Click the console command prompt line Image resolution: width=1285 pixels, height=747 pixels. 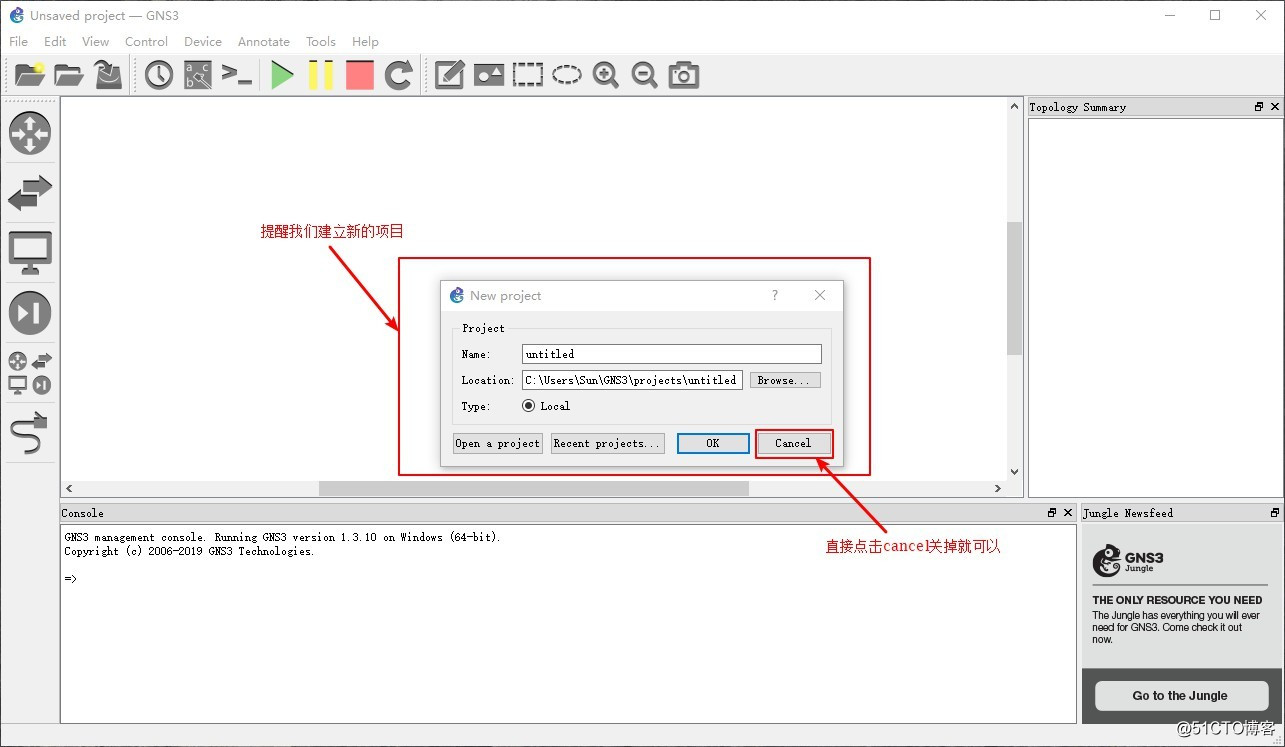(x=71, y=579)
